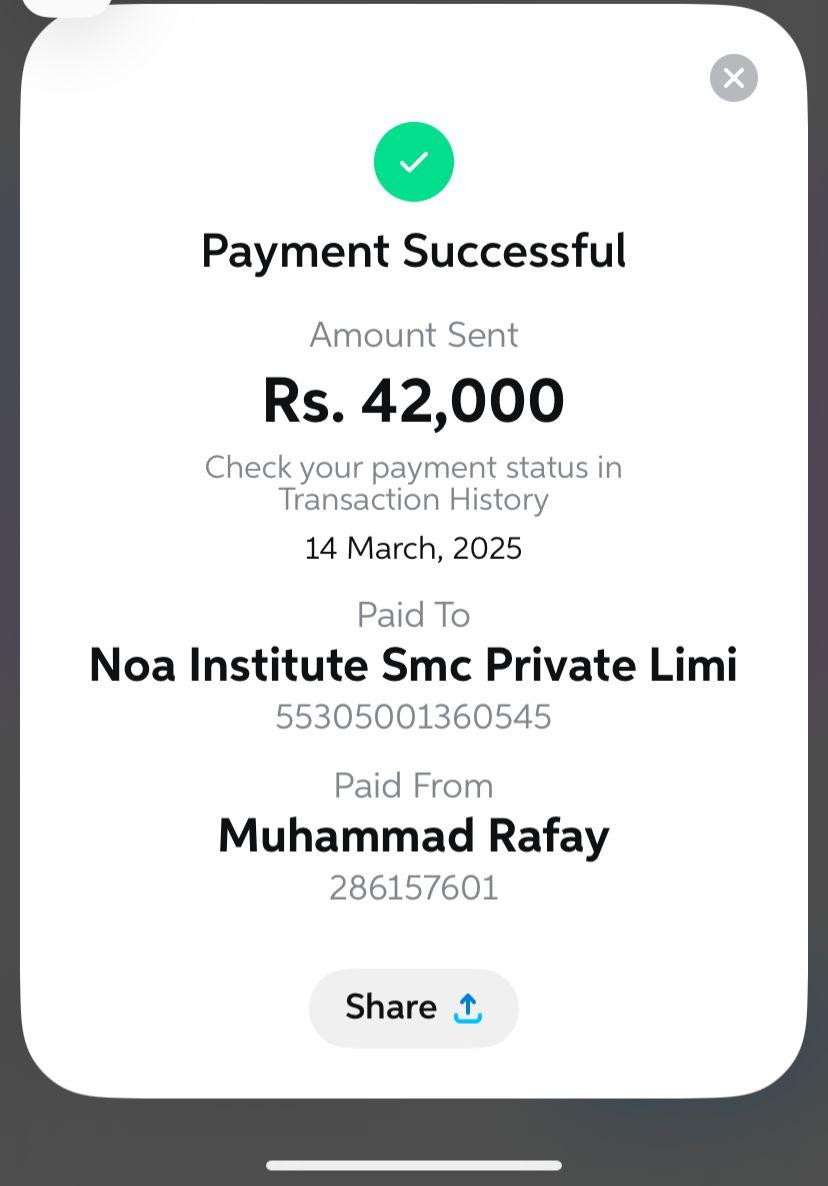
Task: Tap the 'Check your payment status' line
Action: pyautogui.click(x=414, y=467)
